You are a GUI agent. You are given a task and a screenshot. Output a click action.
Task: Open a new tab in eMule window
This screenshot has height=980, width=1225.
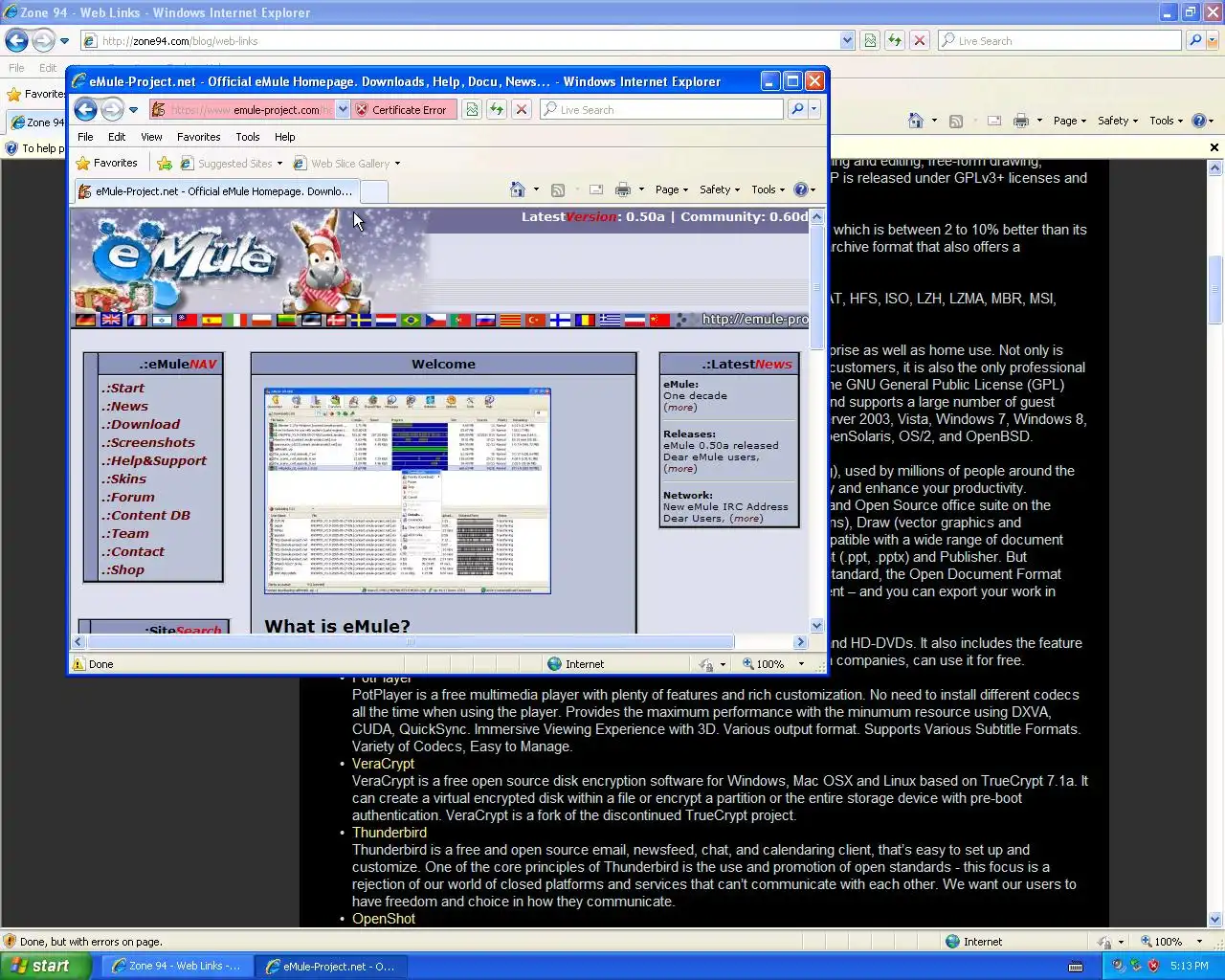pos(373,192)
